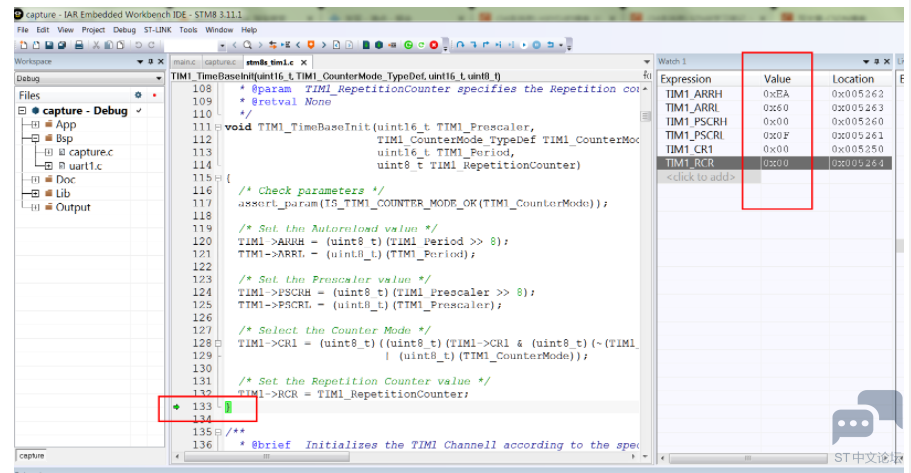Screen dimensions: 911x473
Task: Click the Step Into debug icon
Action: (473, 45)
